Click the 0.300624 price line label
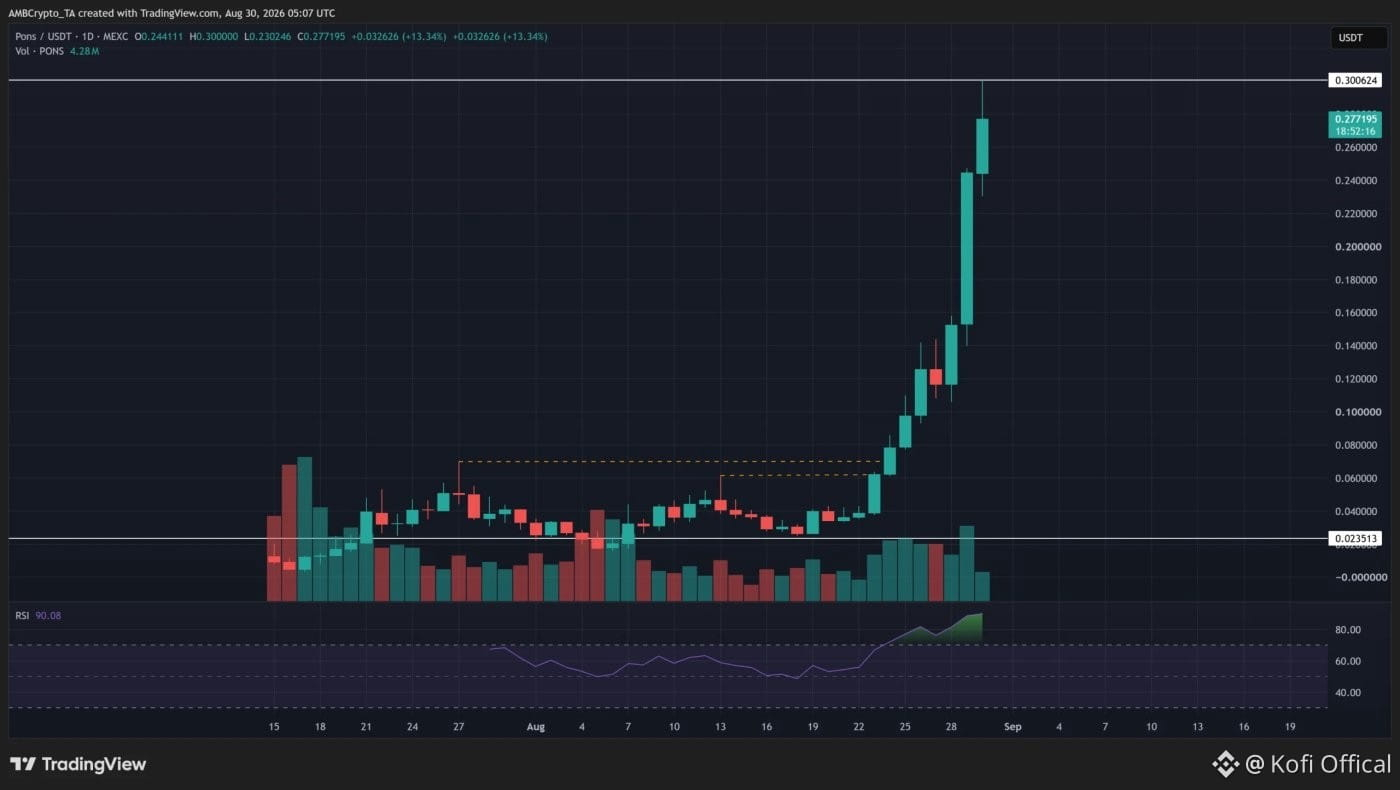The image size is (1400, 790). pos(1354,80)
